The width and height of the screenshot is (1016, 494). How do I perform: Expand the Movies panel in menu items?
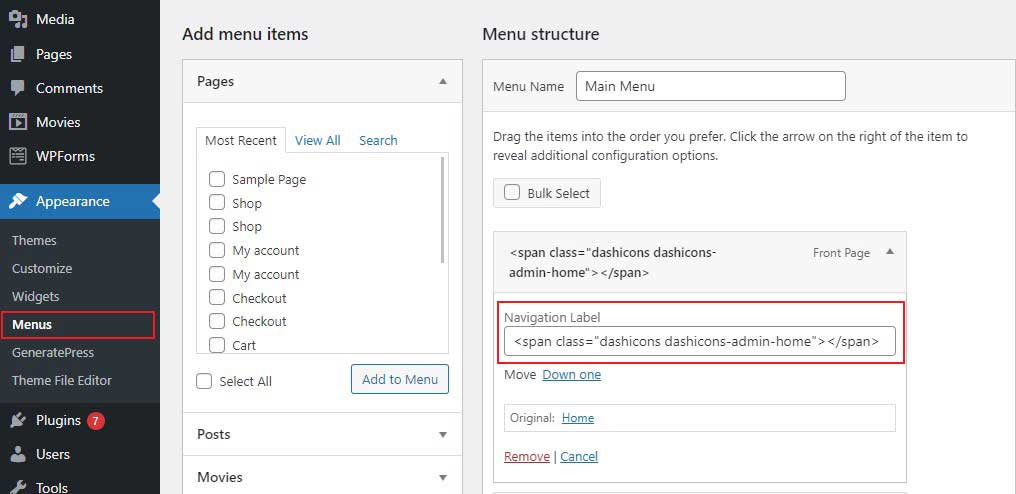coord(443,477)
